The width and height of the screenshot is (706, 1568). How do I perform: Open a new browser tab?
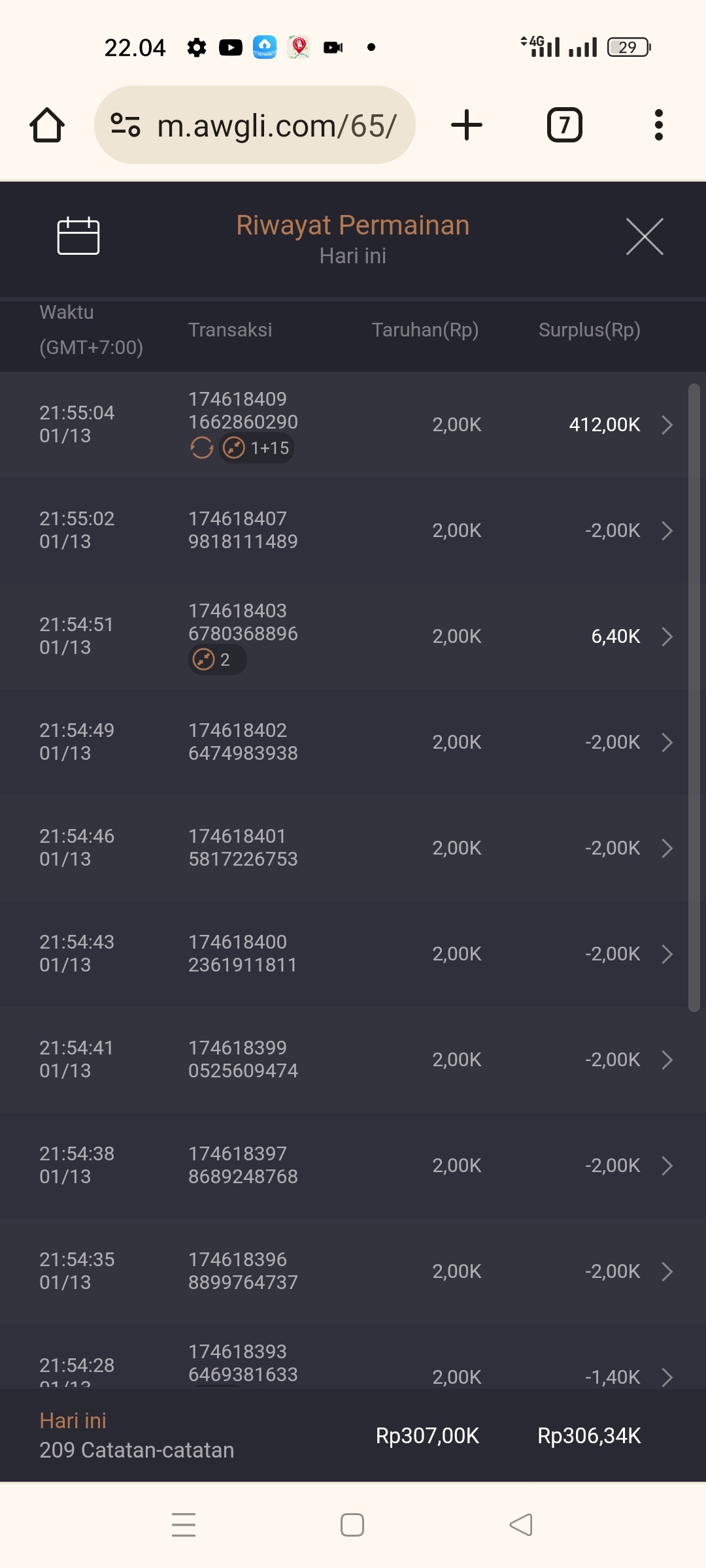[467, 125]
